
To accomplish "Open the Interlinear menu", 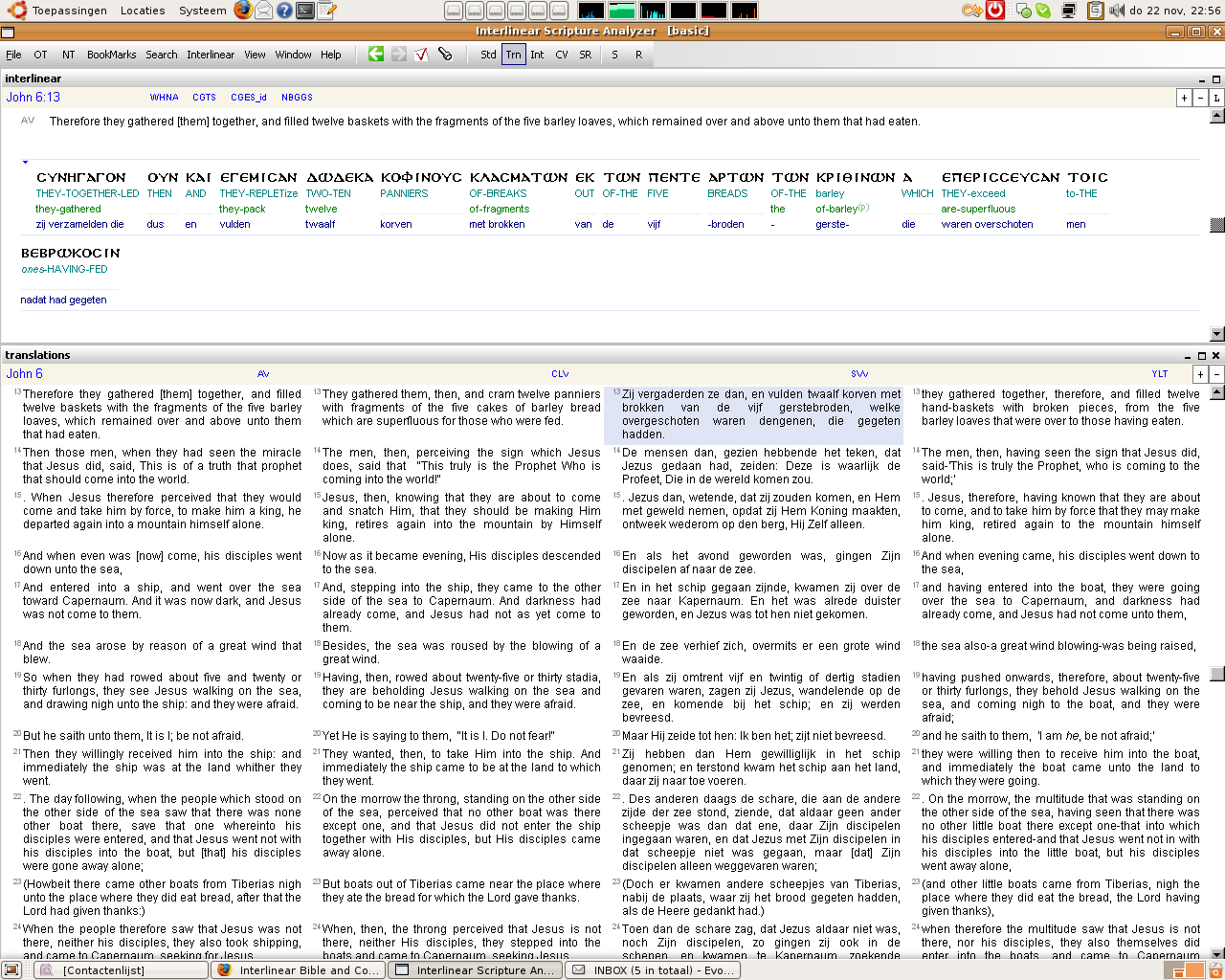I will [x=211, y=55].
